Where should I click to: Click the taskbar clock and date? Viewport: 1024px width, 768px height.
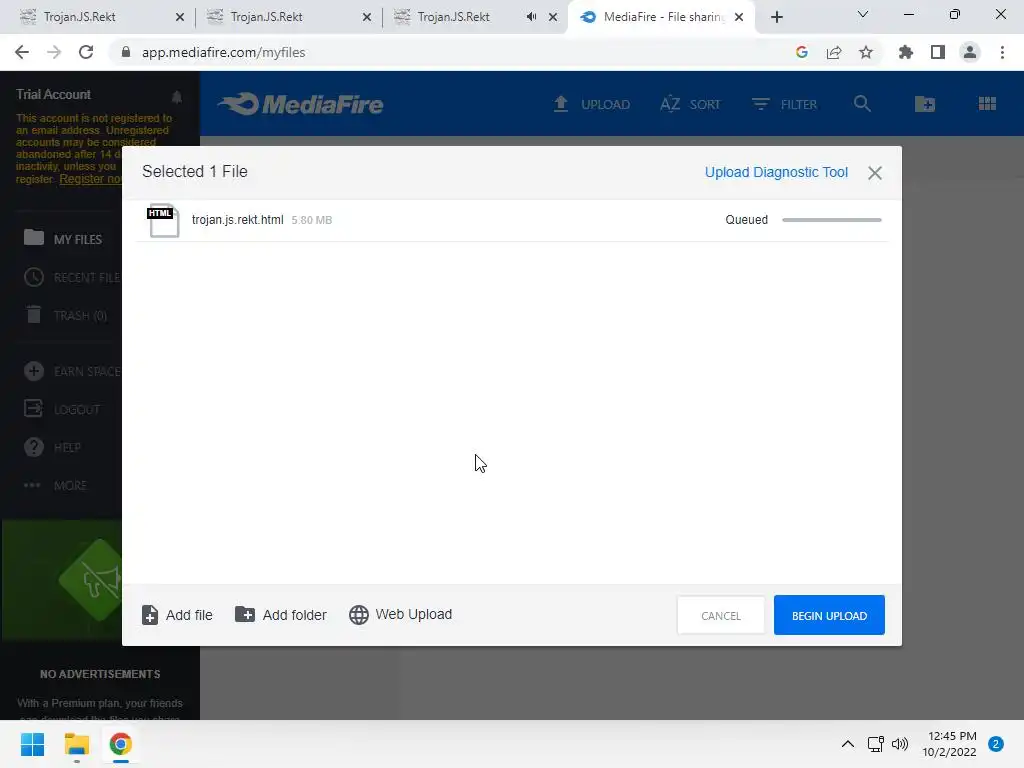click(x=950, y=744)
